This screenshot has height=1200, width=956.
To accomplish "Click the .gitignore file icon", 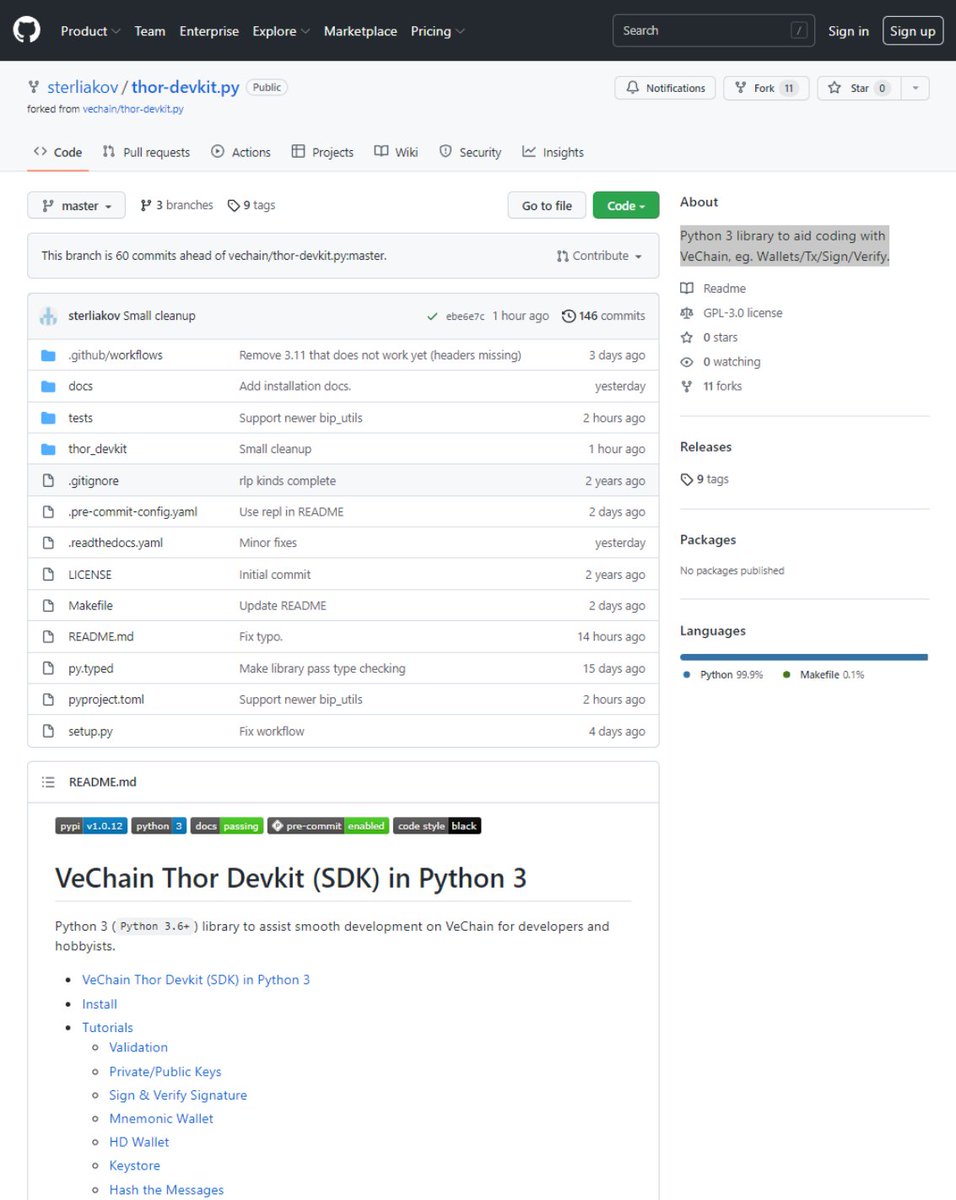I will click(48, 481).
